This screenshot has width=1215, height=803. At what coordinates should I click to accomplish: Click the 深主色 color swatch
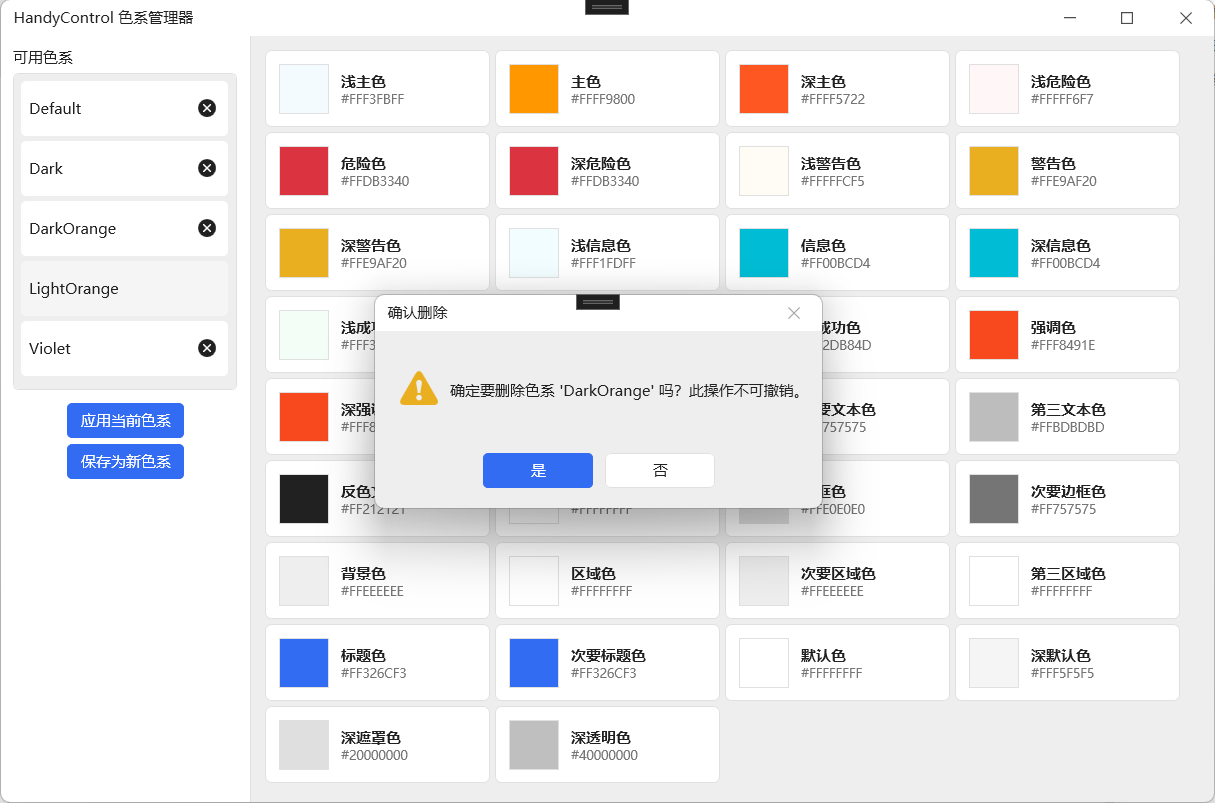pos(764,89)
